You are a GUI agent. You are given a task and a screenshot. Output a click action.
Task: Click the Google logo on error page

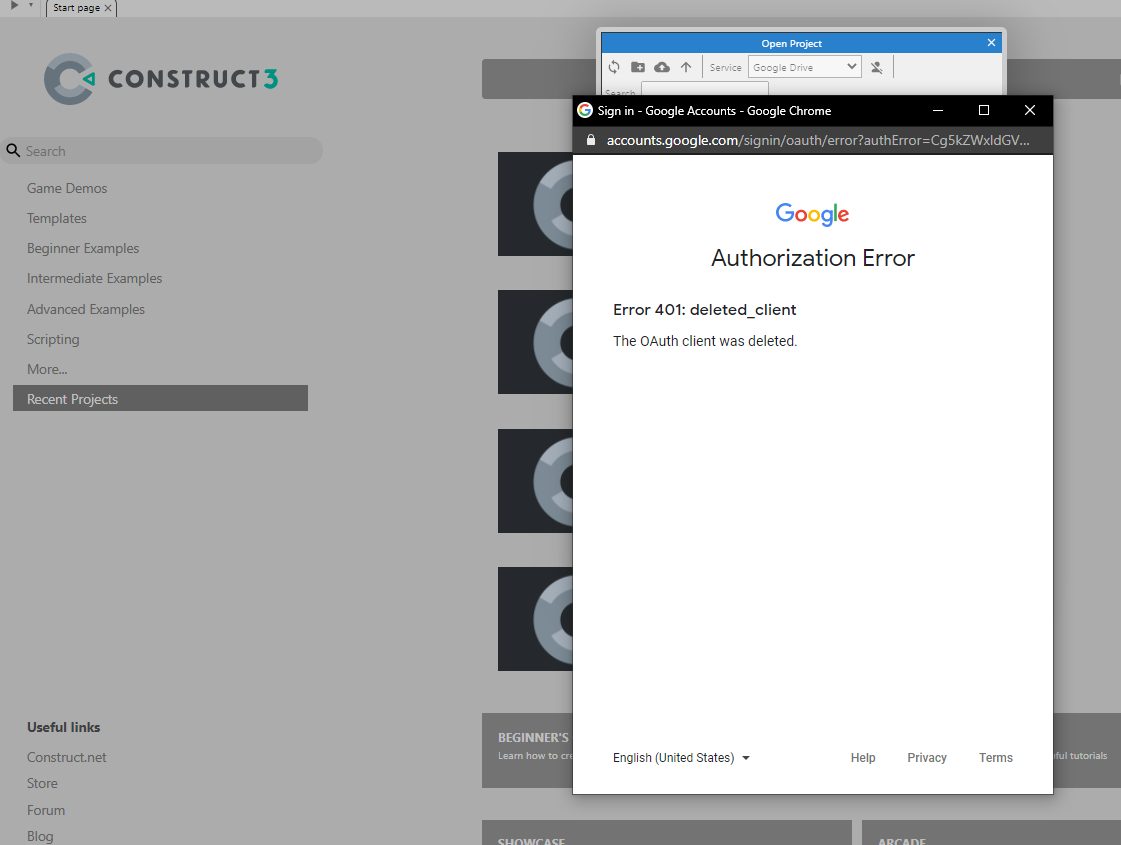pyautogui.click(x=812, y=214)
